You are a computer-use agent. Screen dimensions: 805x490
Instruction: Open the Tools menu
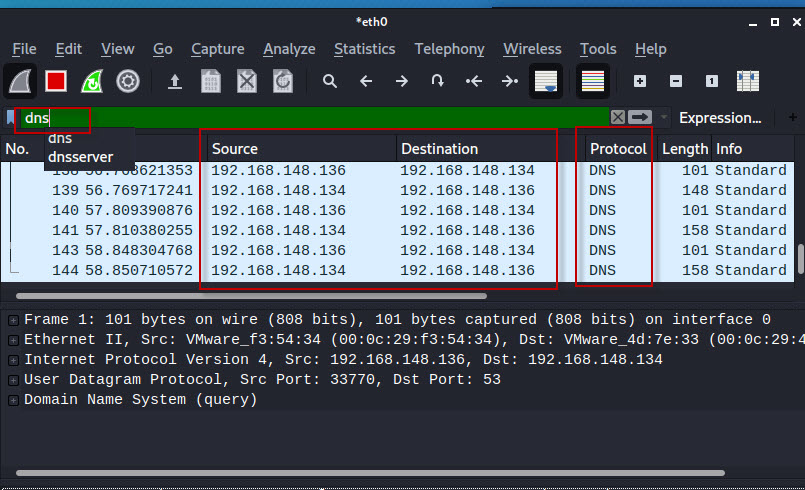point(598,49)
